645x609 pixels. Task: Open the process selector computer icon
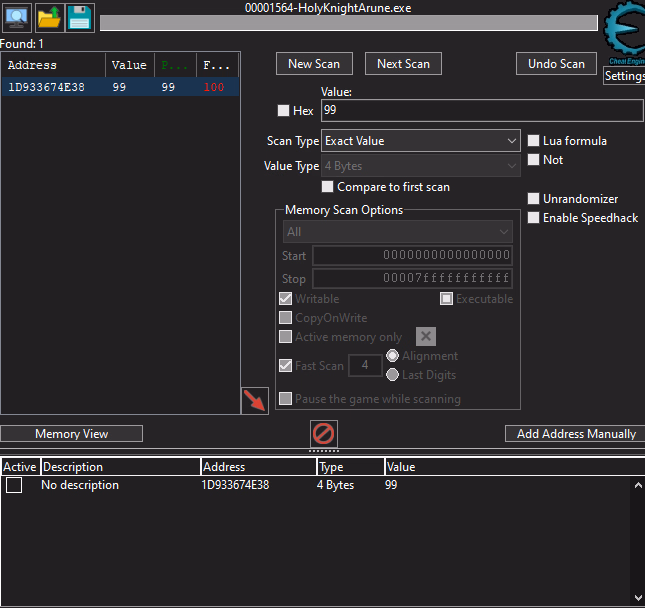[18, 18]
